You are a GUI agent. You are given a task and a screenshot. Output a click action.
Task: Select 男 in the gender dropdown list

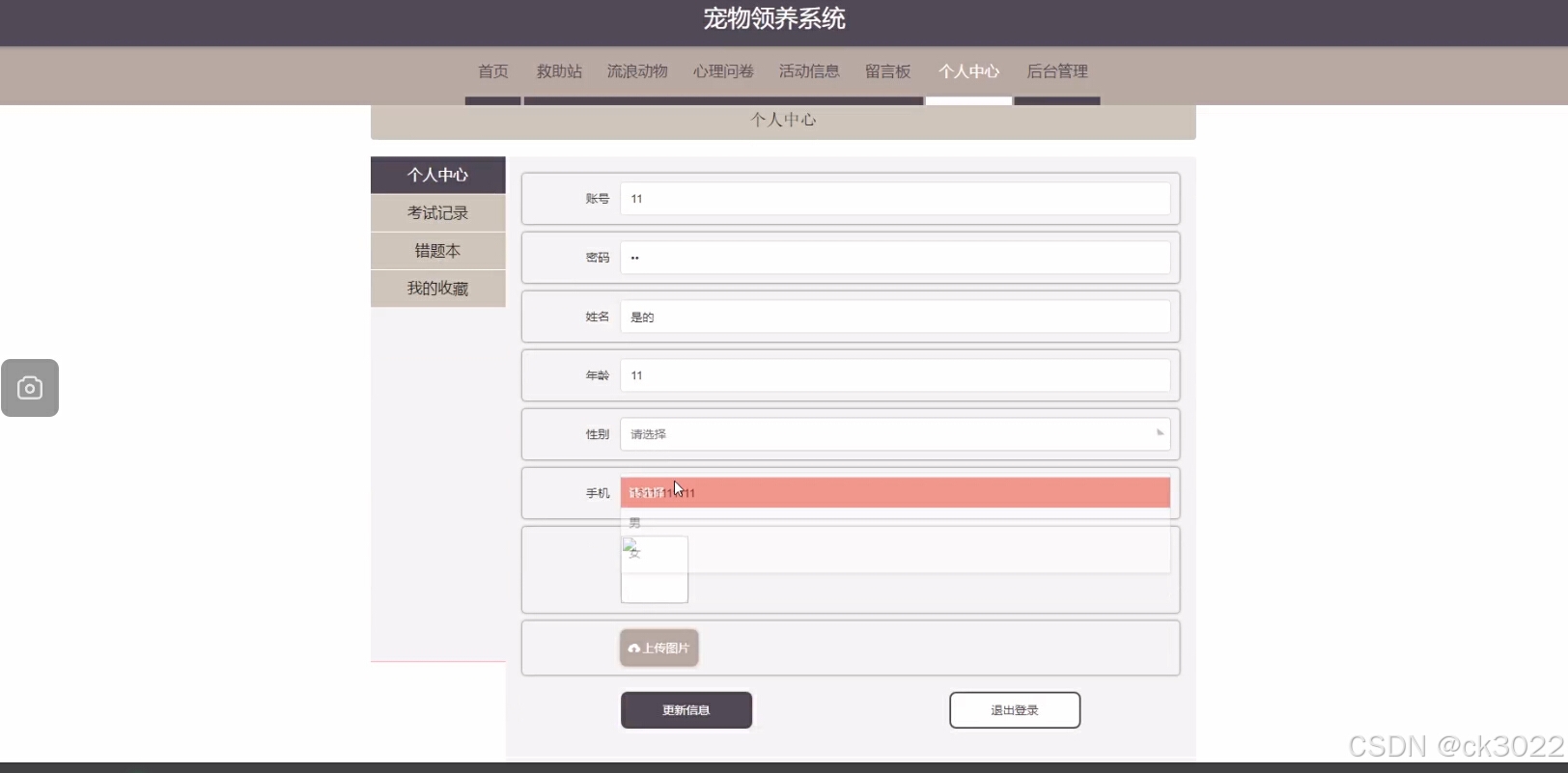[x=895, y=522]
